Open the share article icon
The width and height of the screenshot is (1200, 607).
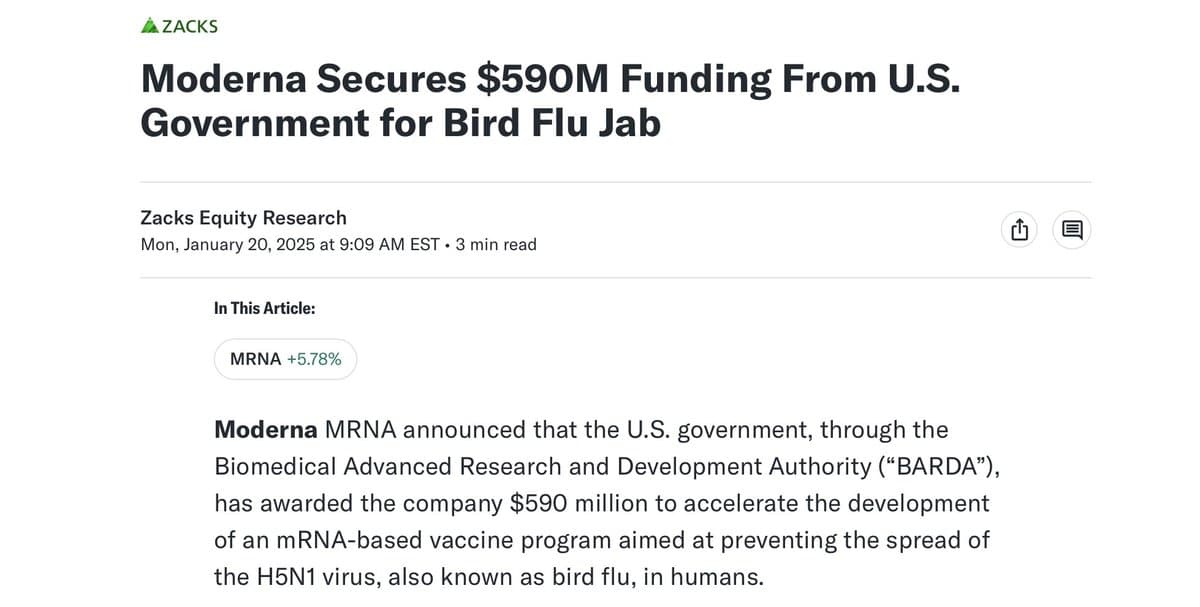(x=1019, y=230)
